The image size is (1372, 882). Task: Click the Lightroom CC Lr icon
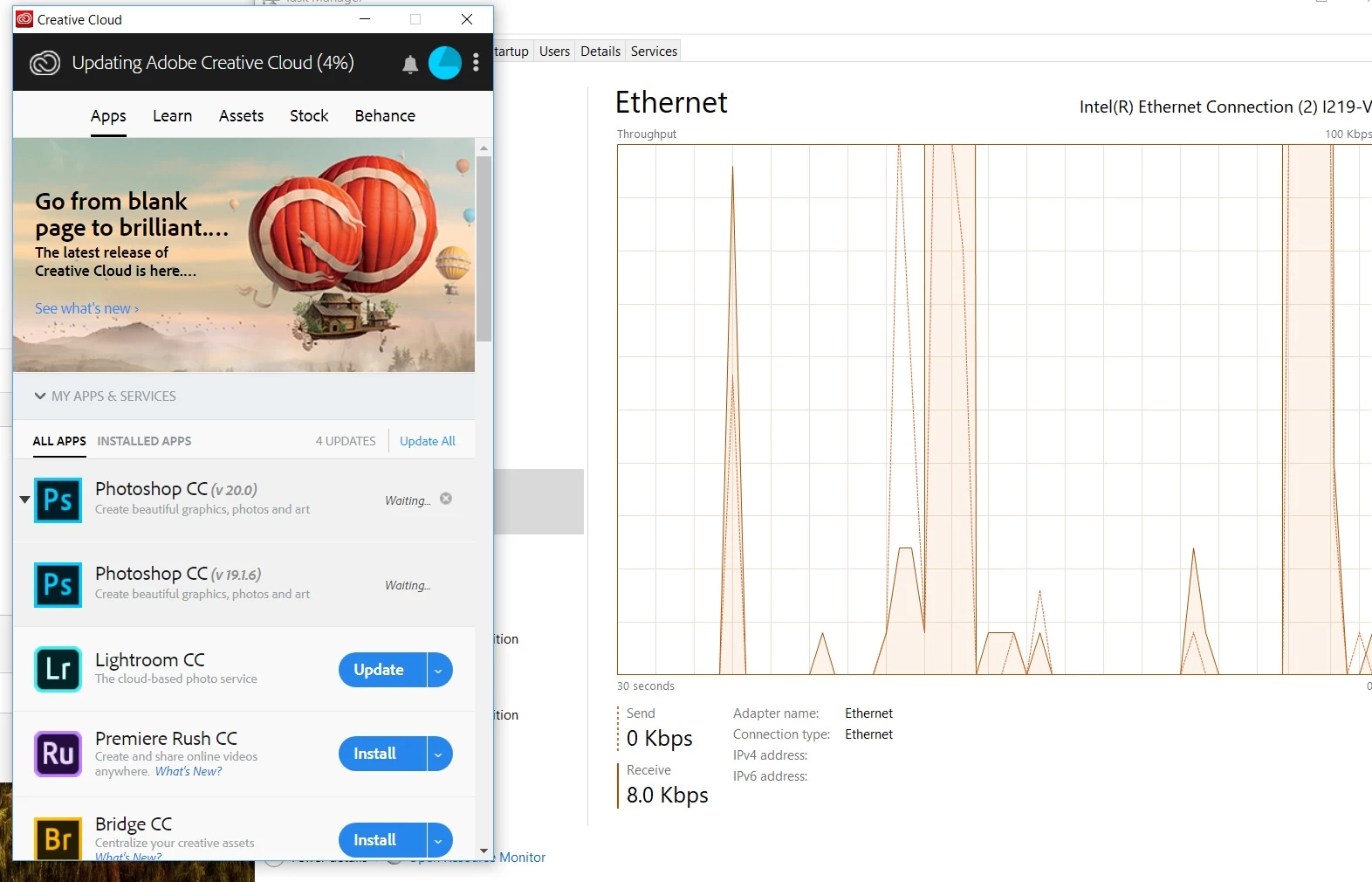point(58,669)
